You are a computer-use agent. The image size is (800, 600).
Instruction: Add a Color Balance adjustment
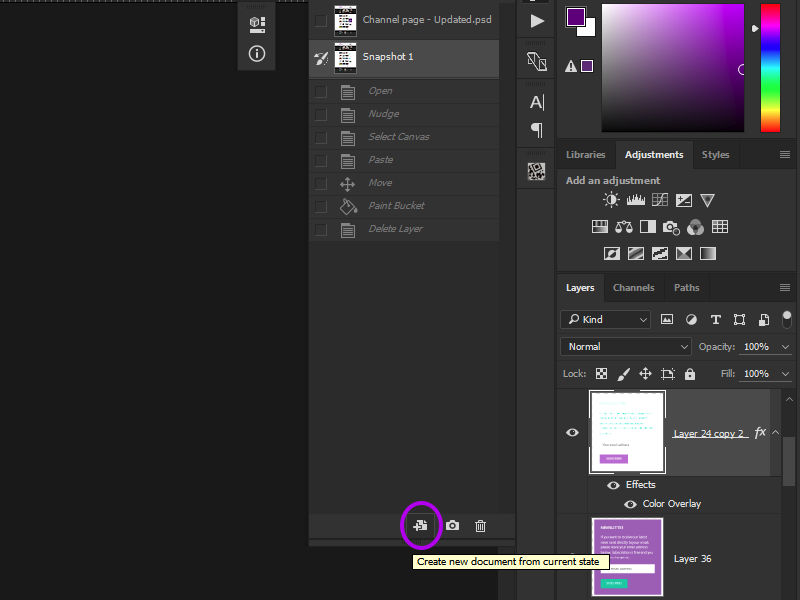click(623, 227)
